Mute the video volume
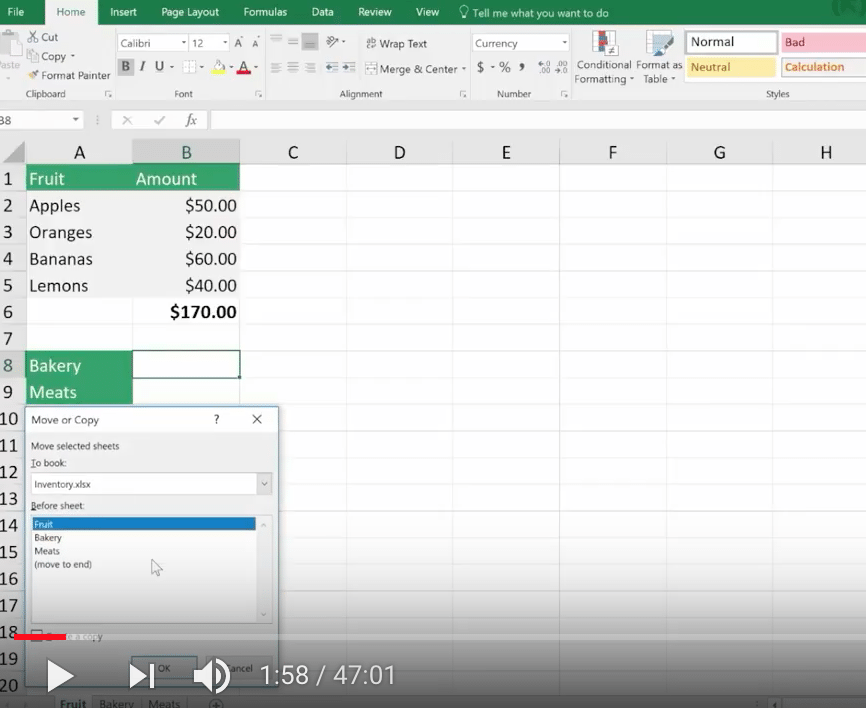Viewport: 866px width, 708px height. [x=211, y=676]
